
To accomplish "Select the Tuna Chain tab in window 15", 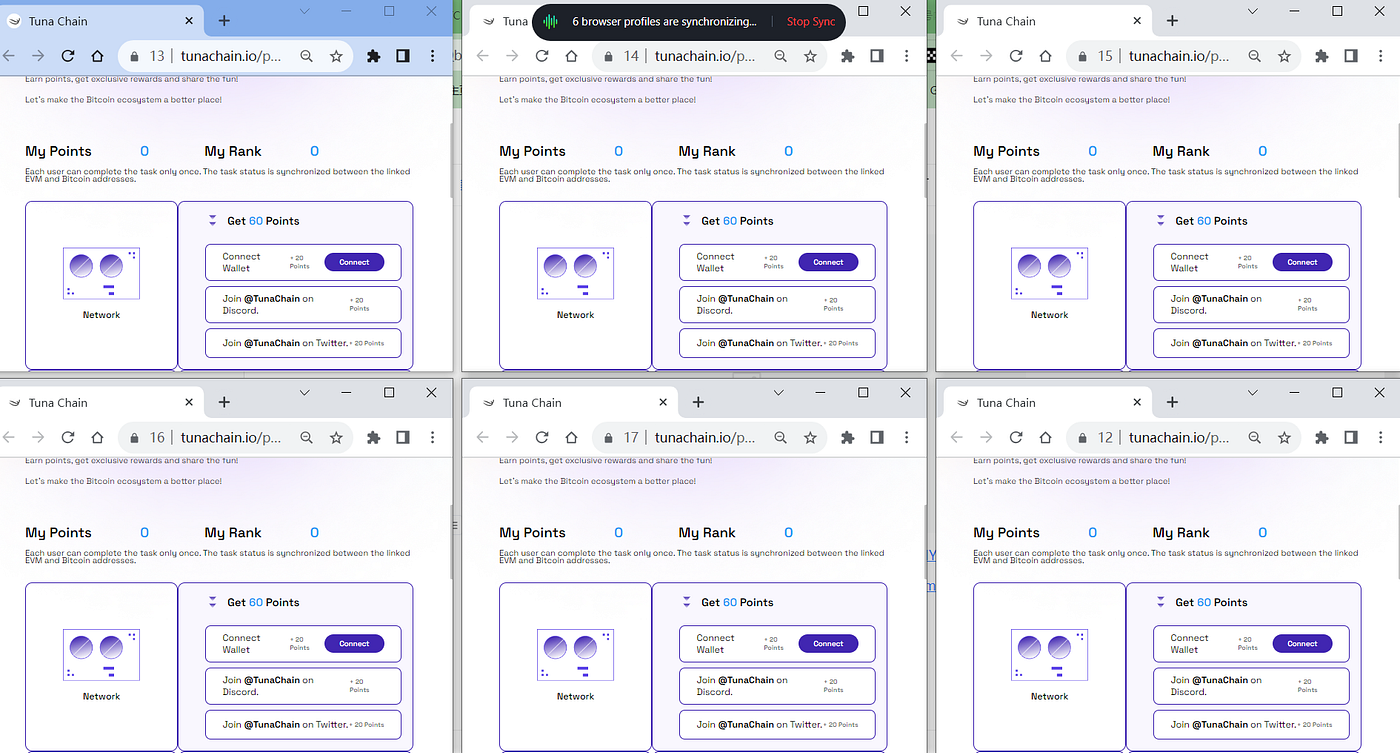I will pyautogui.click(x=1050, y=21).
